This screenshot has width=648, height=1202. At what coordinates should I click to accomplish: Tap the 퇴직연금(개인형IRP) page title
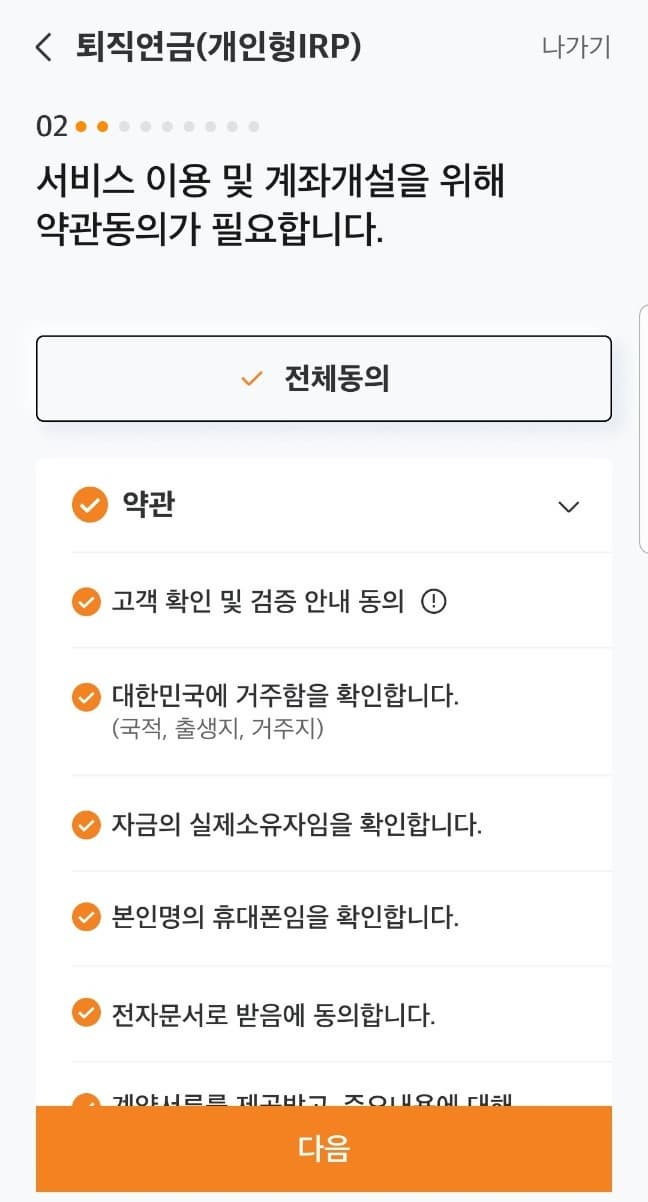pyautogui.click(x=218, y=47)
